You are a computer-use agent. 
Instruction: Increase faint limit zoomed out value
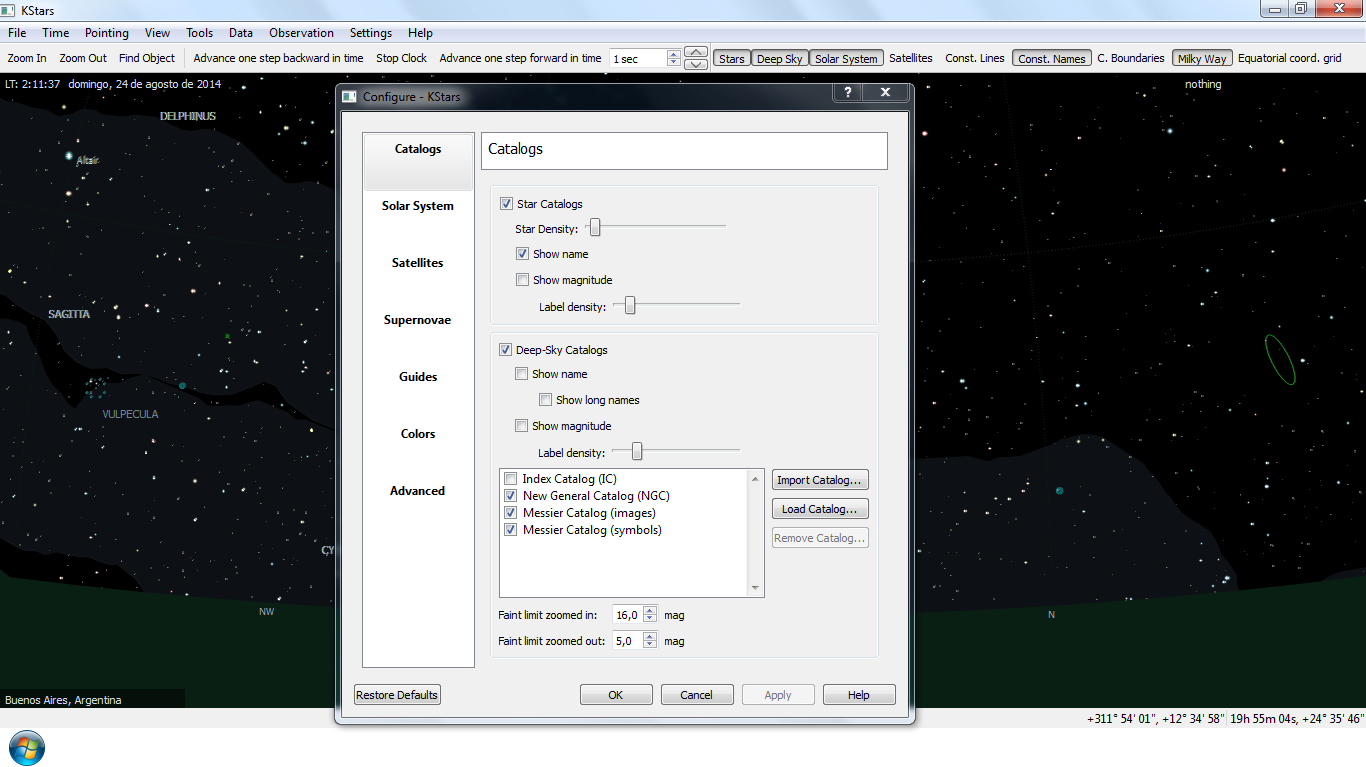click(651, 636)
